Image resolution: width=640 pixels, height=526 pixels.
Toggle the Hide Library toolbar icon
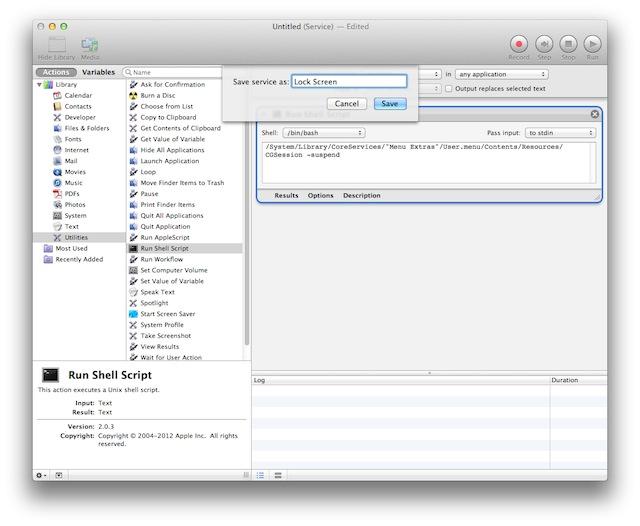click(x=57, y=45)
